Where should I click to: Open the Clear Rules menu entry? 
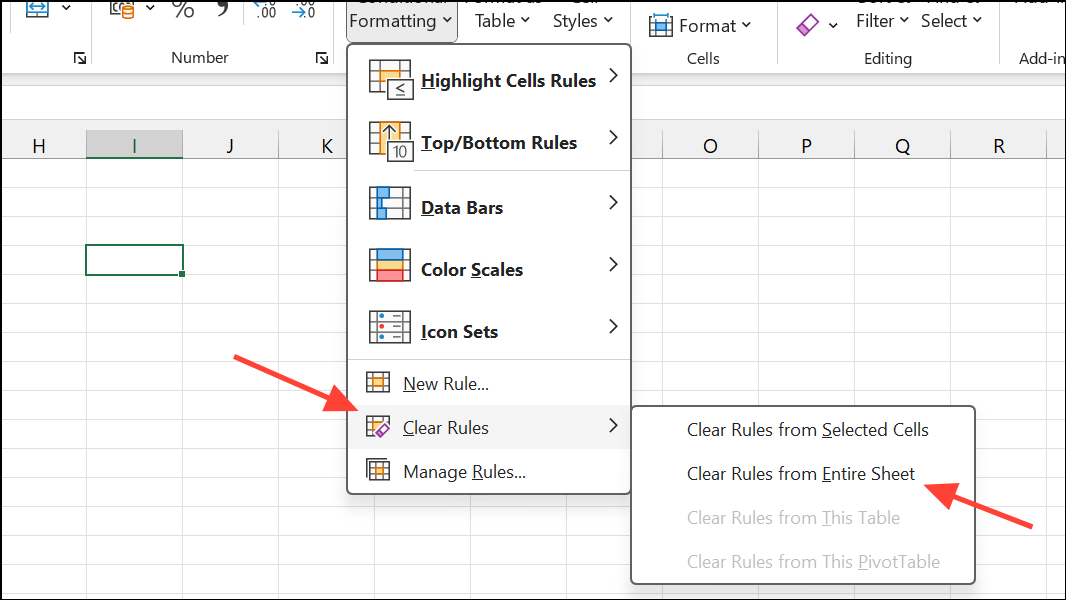point(446,428)
